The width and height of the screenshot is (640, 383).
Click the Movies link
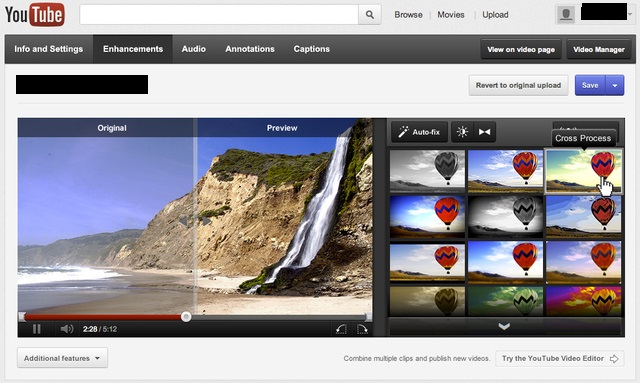point(451,15)
